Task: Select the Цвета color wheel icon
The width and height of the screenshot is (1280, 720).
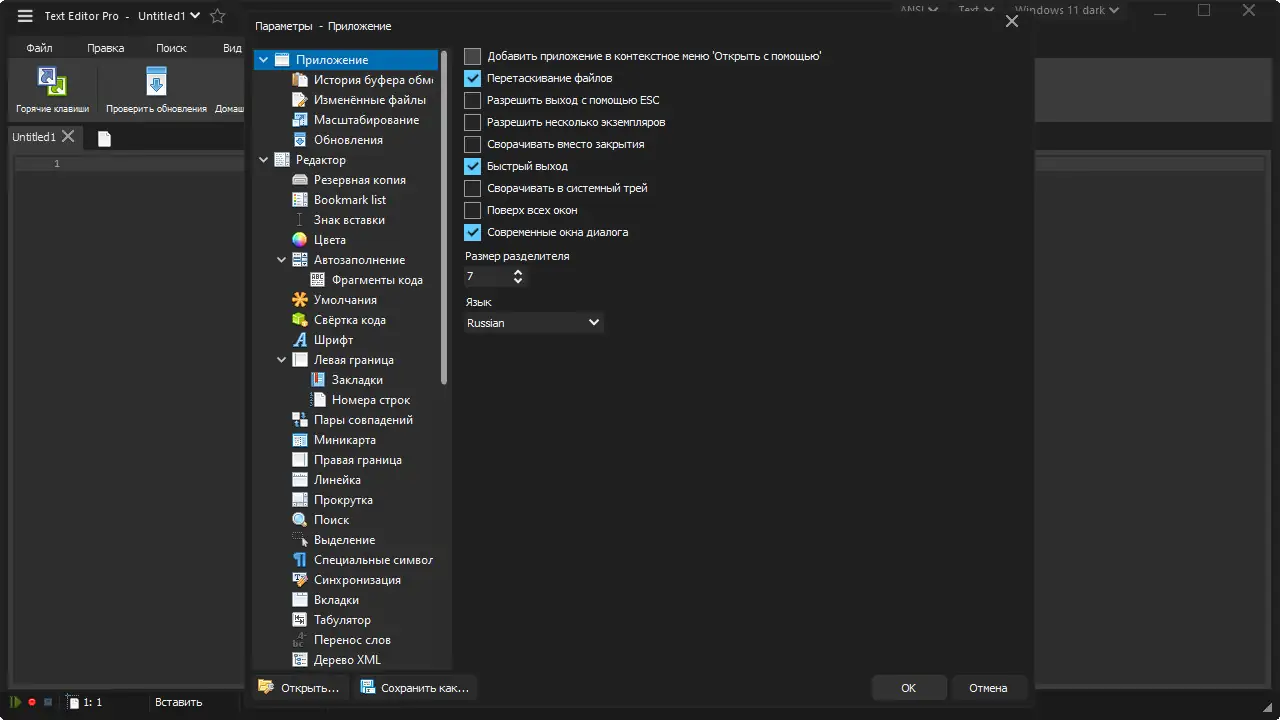Action: tap(299, 240)
